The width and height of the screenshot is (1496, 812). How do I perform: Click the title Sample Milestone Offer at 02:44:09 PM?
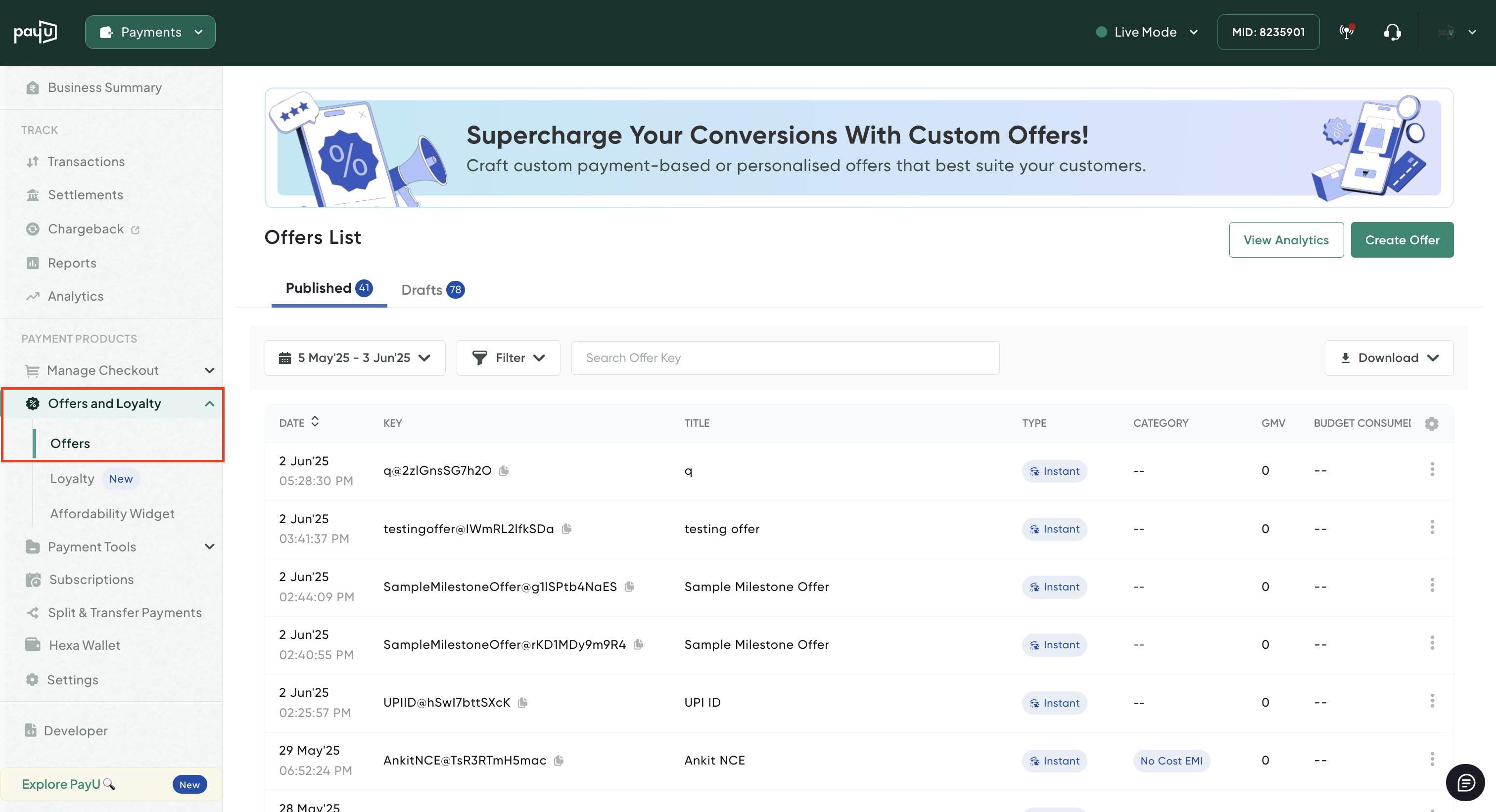[756, 587]
